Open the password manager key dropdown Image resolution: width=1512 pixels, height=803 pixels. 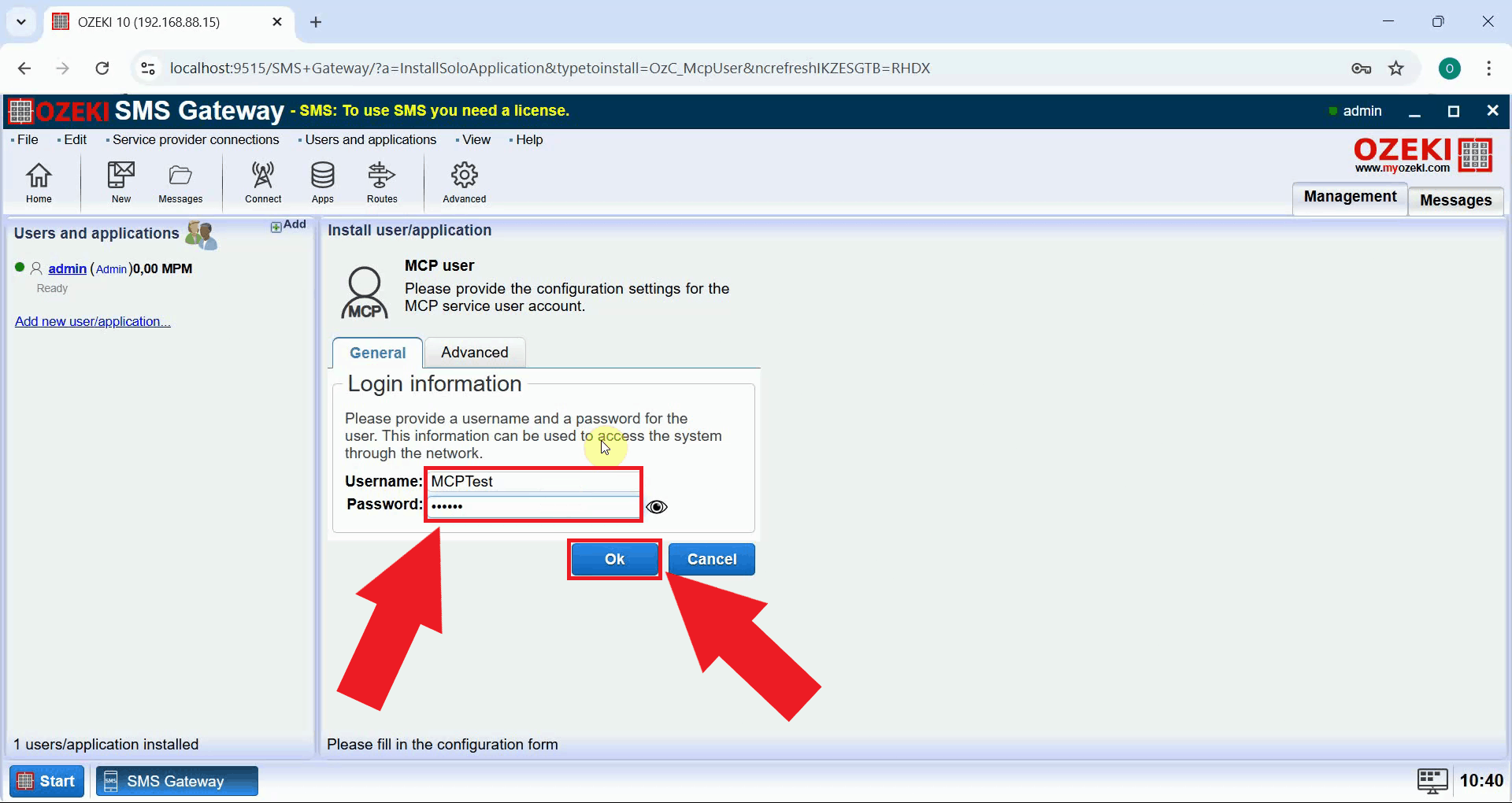pyautogui.click(x=1362, y=68)
